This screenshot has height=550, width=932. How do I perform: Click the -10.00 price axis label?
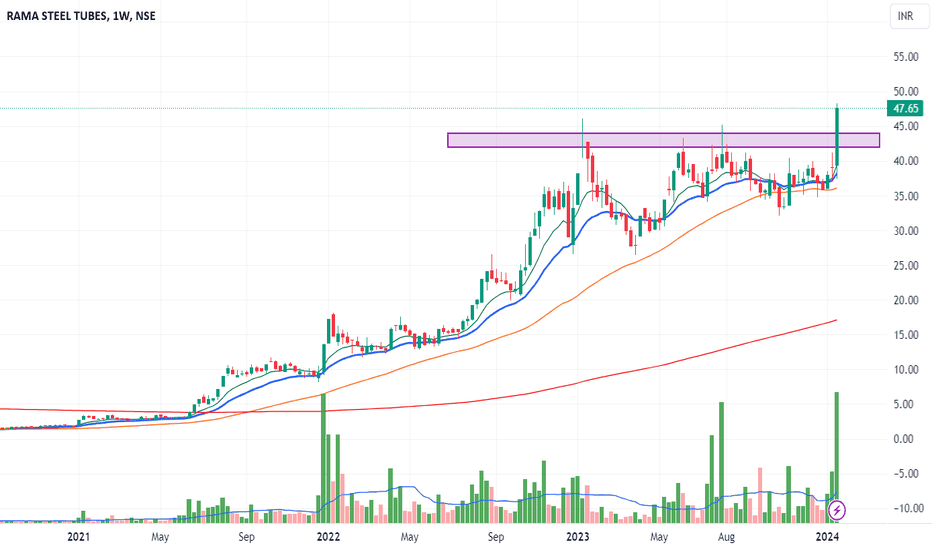tap(907, 508)
